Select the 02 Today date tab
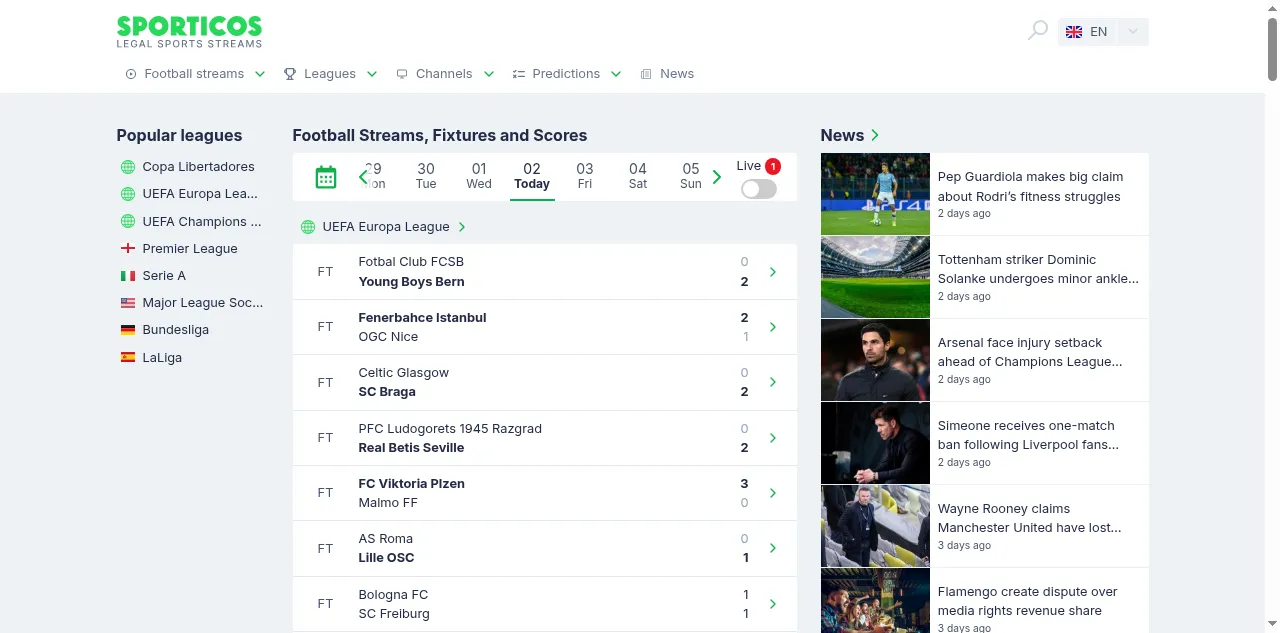Viewport: 1280px width, 633px height. pos(532,176)
